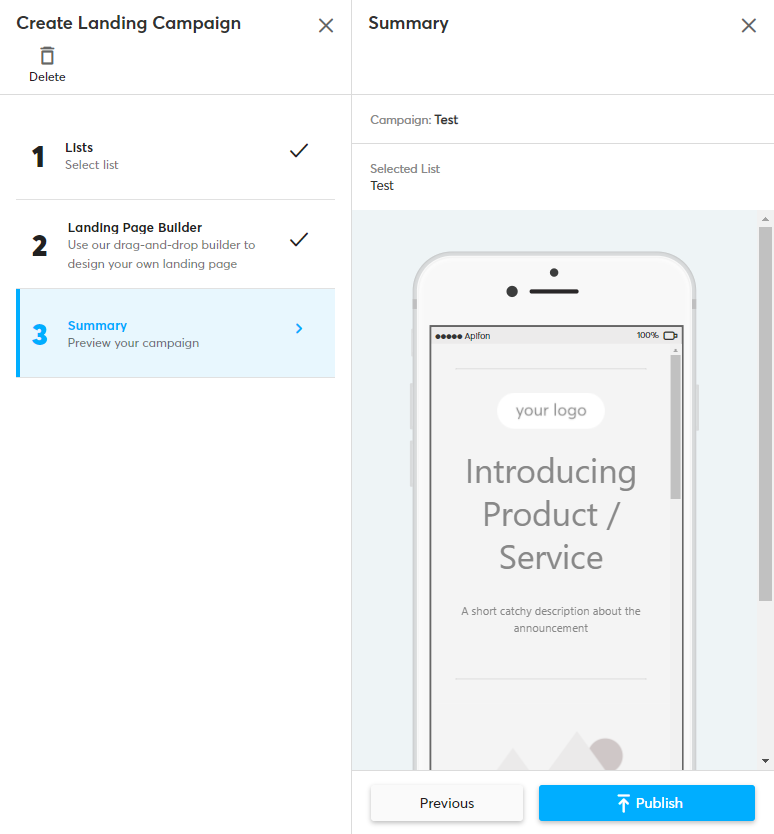This screenshot has height=834, width=774.
Task: Click the short catchy description text
Action: point(551,619)
